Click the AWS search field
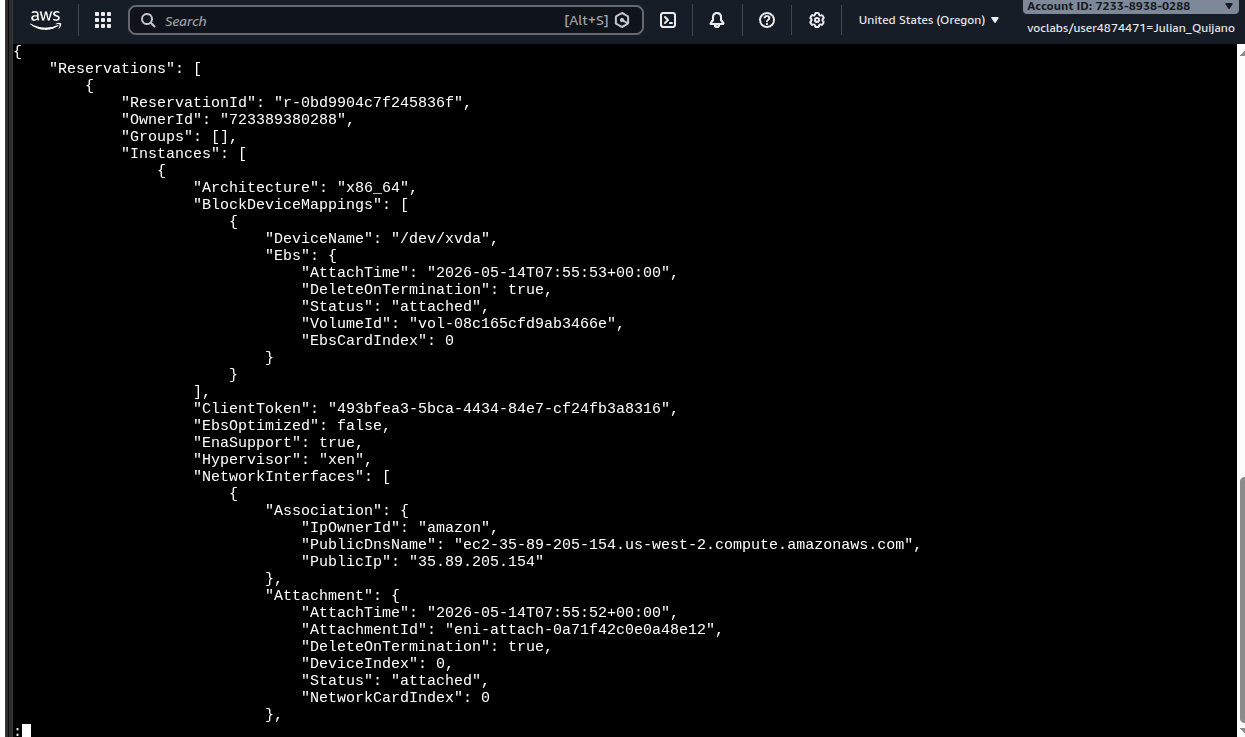The image size is (1245, 737). [x=385, y=20]
